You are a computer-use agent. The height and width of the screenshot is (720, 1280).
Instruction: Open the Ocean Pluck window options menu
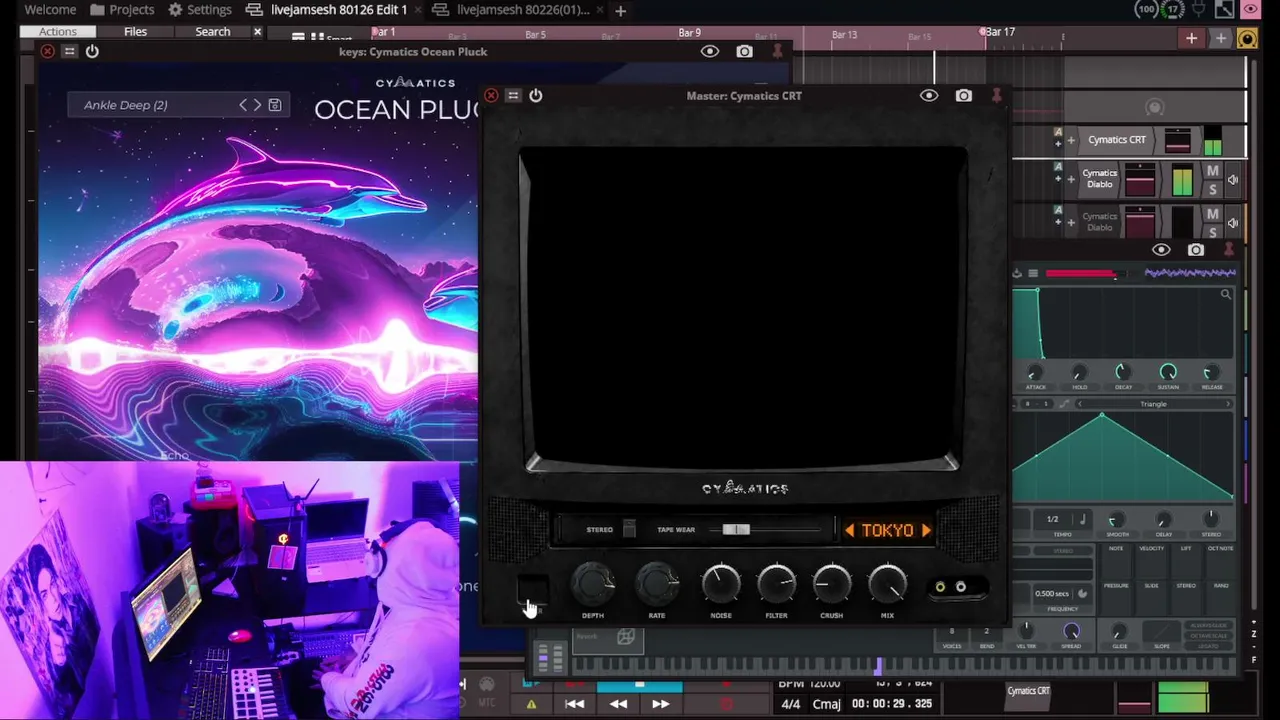pos(69,51)
